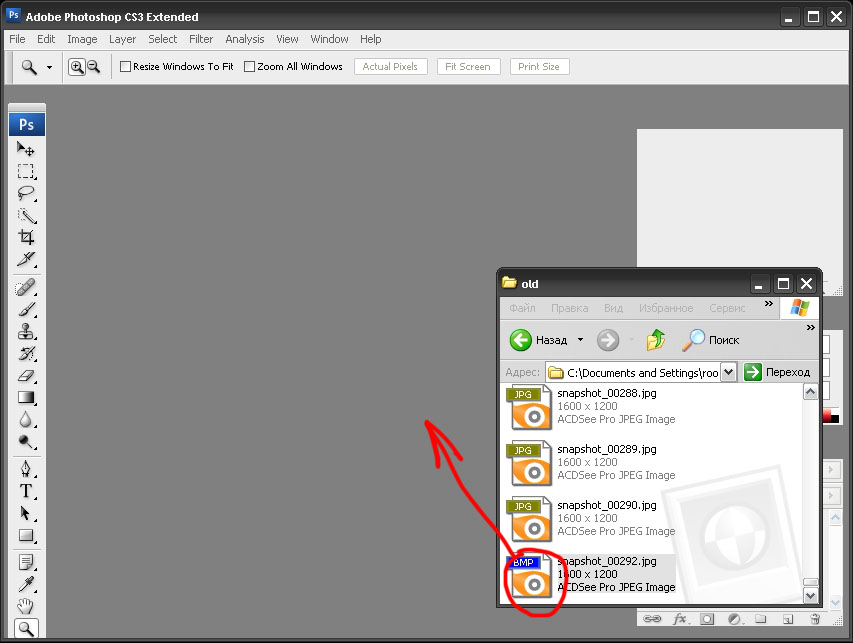The width and height of the screenshot is (853, 643).
Task: Click the Переход go button
Action: pos(778,372)
